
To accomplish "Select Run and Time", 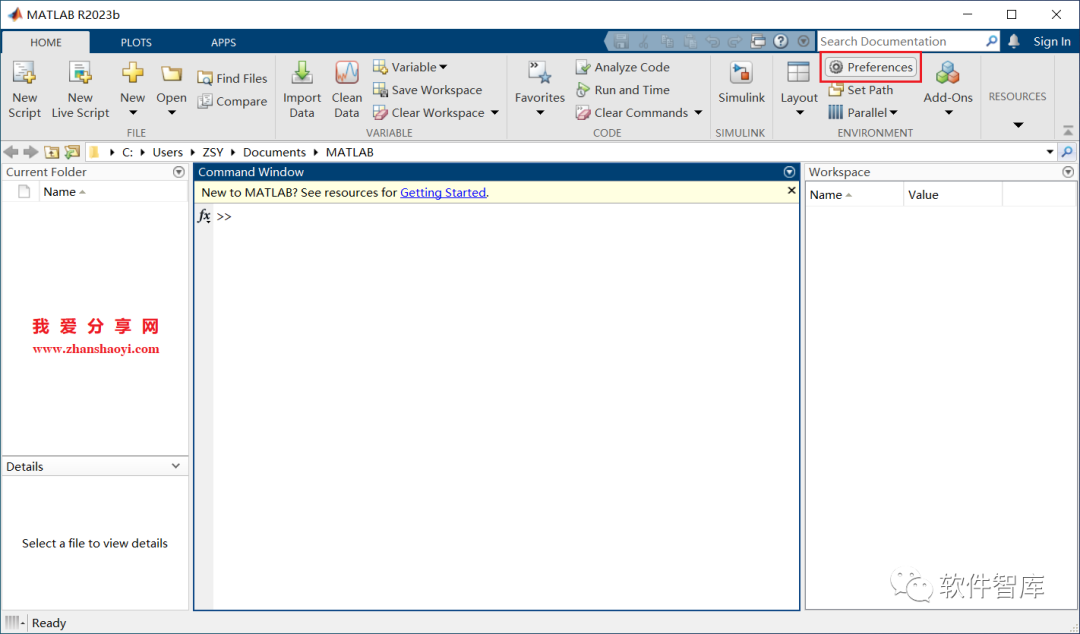I will (623, 90).
